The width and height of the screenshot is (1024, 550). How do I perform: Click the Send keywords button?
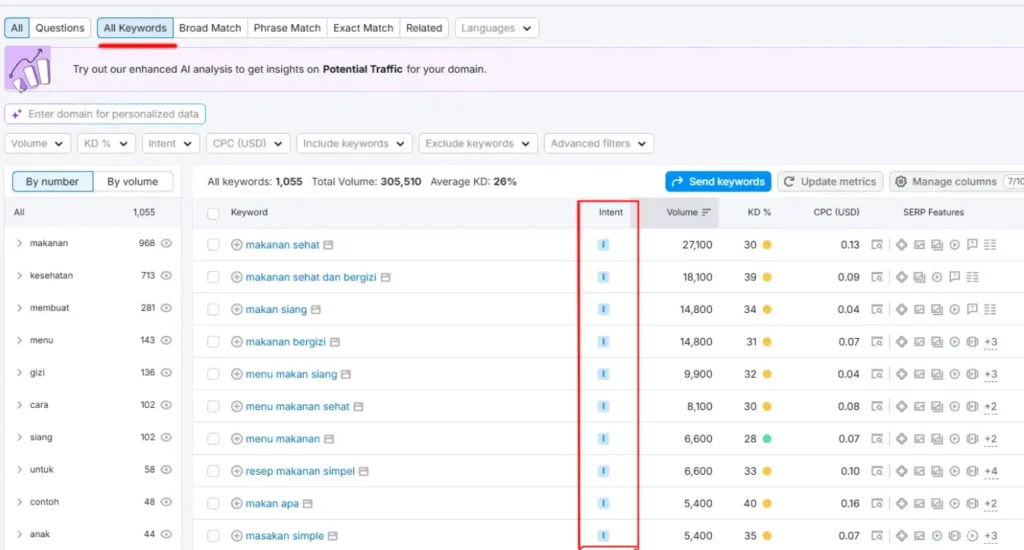[718, 182]
